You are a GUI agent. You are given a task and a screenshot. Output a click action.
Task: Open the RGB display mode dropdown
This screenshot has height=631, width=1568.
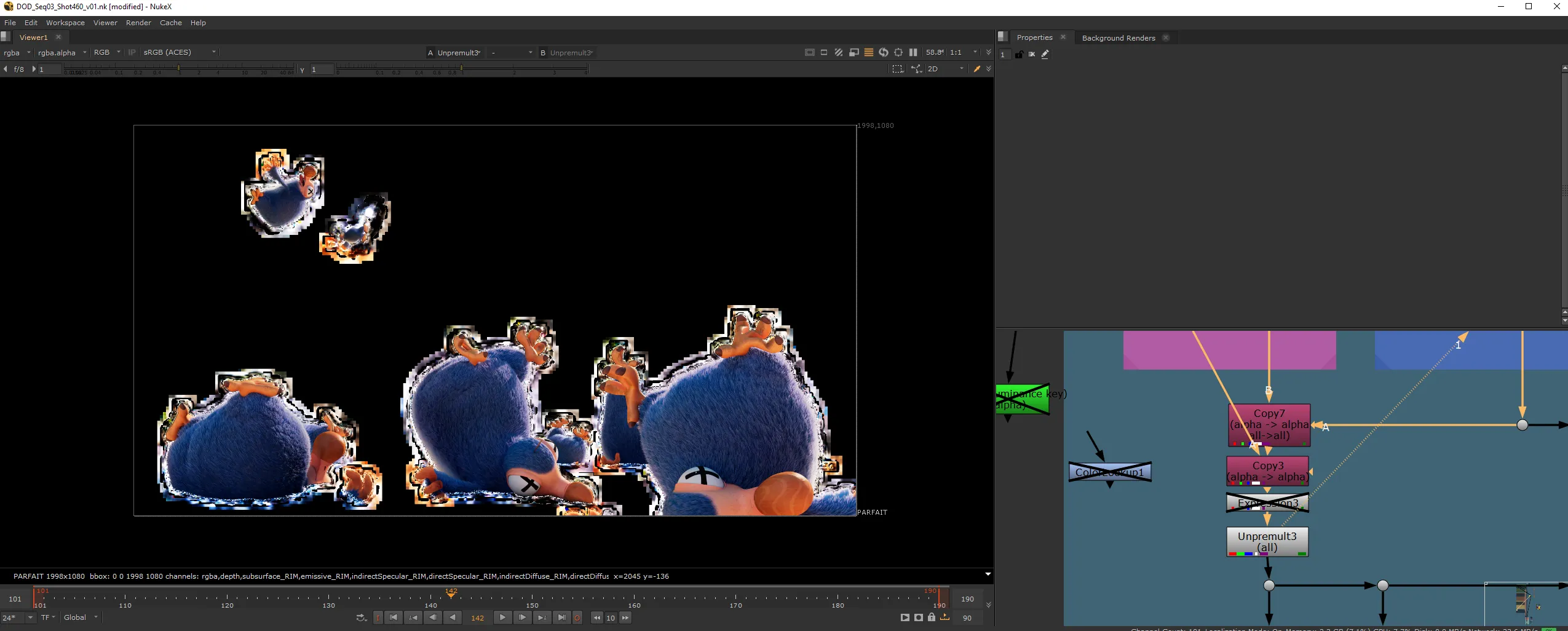(107, 52)
